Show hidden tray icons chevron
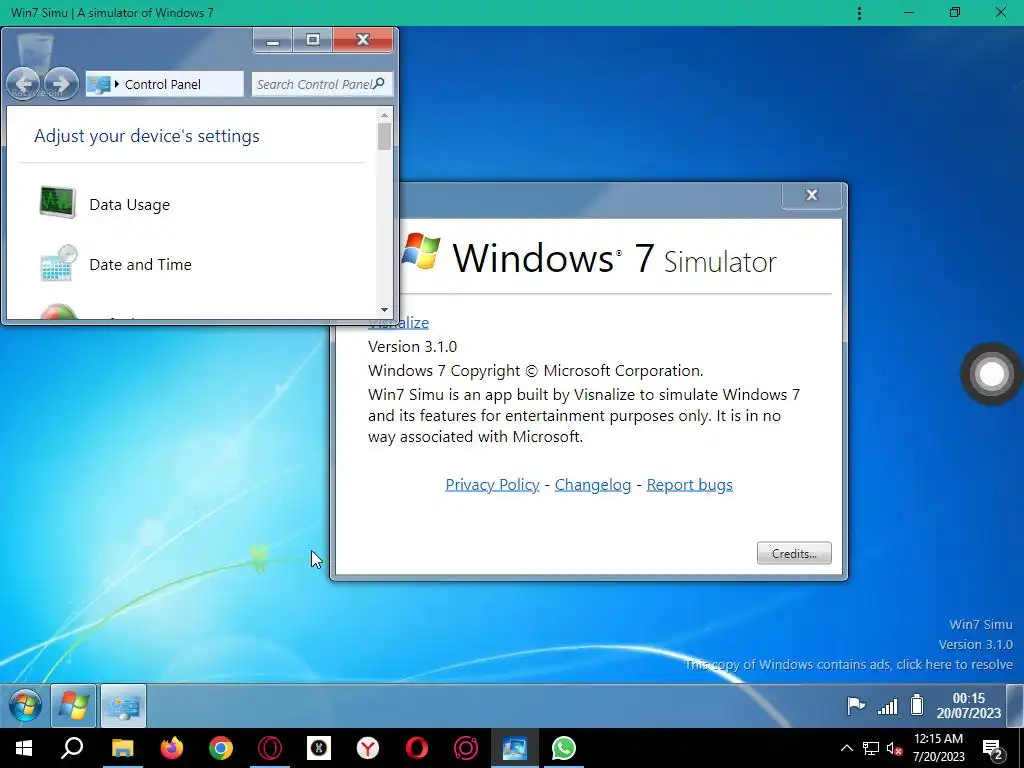Screen dimensions: 1024x768 pyautogui.click(x=846, y=748)
